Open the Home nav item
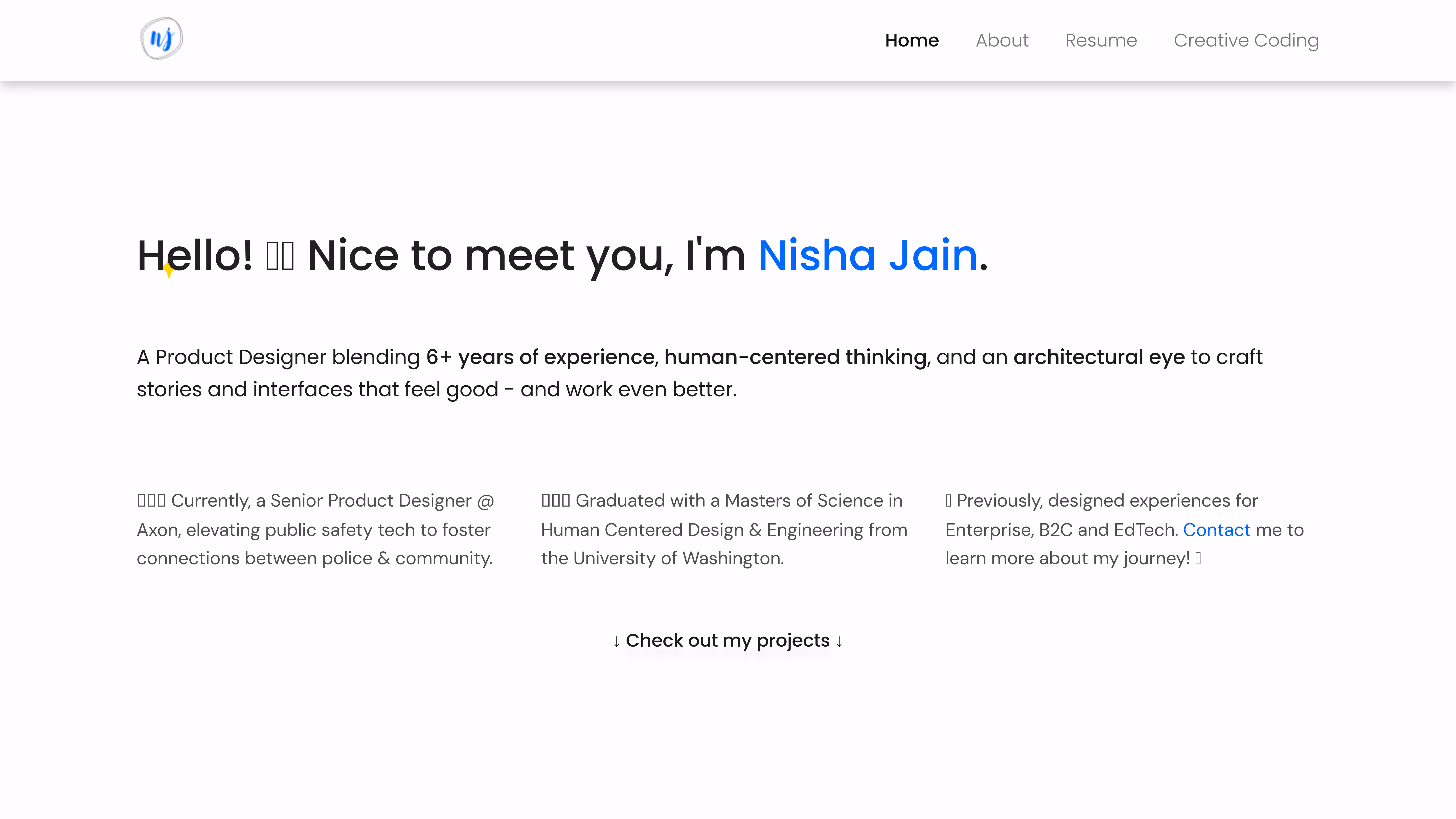Screen dimensions: 1456x819 pos(912,41)
